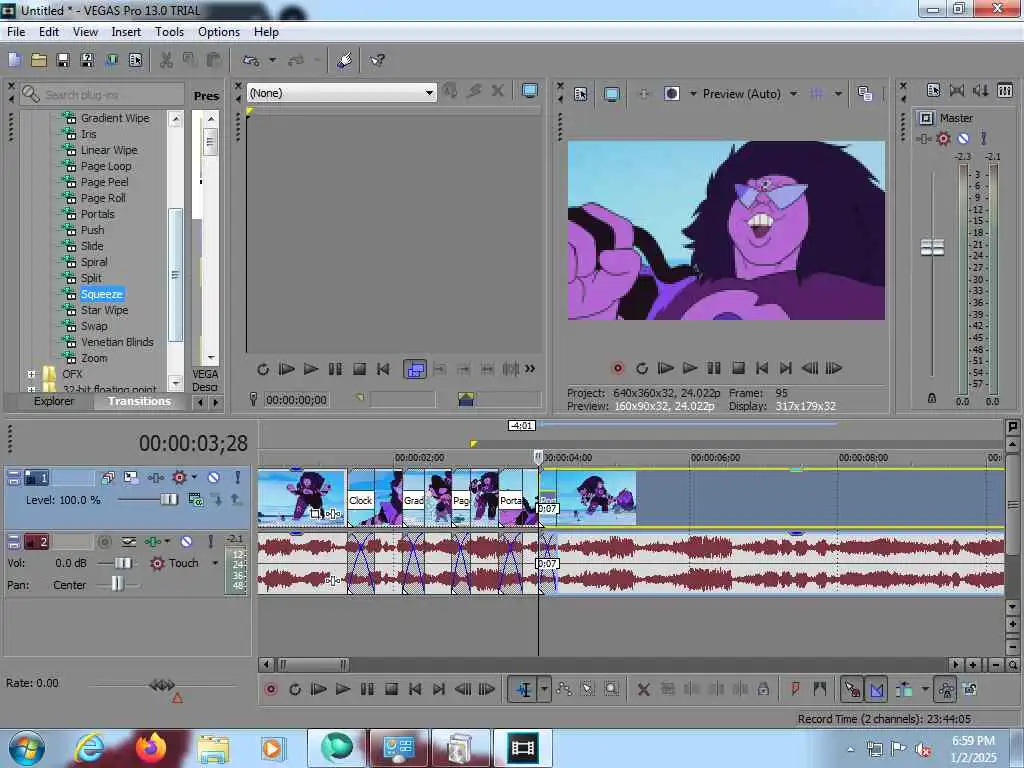Play the timeline from the transport bar
The height and width of the screenshot is (768, 1024).
tap(343, 689)
